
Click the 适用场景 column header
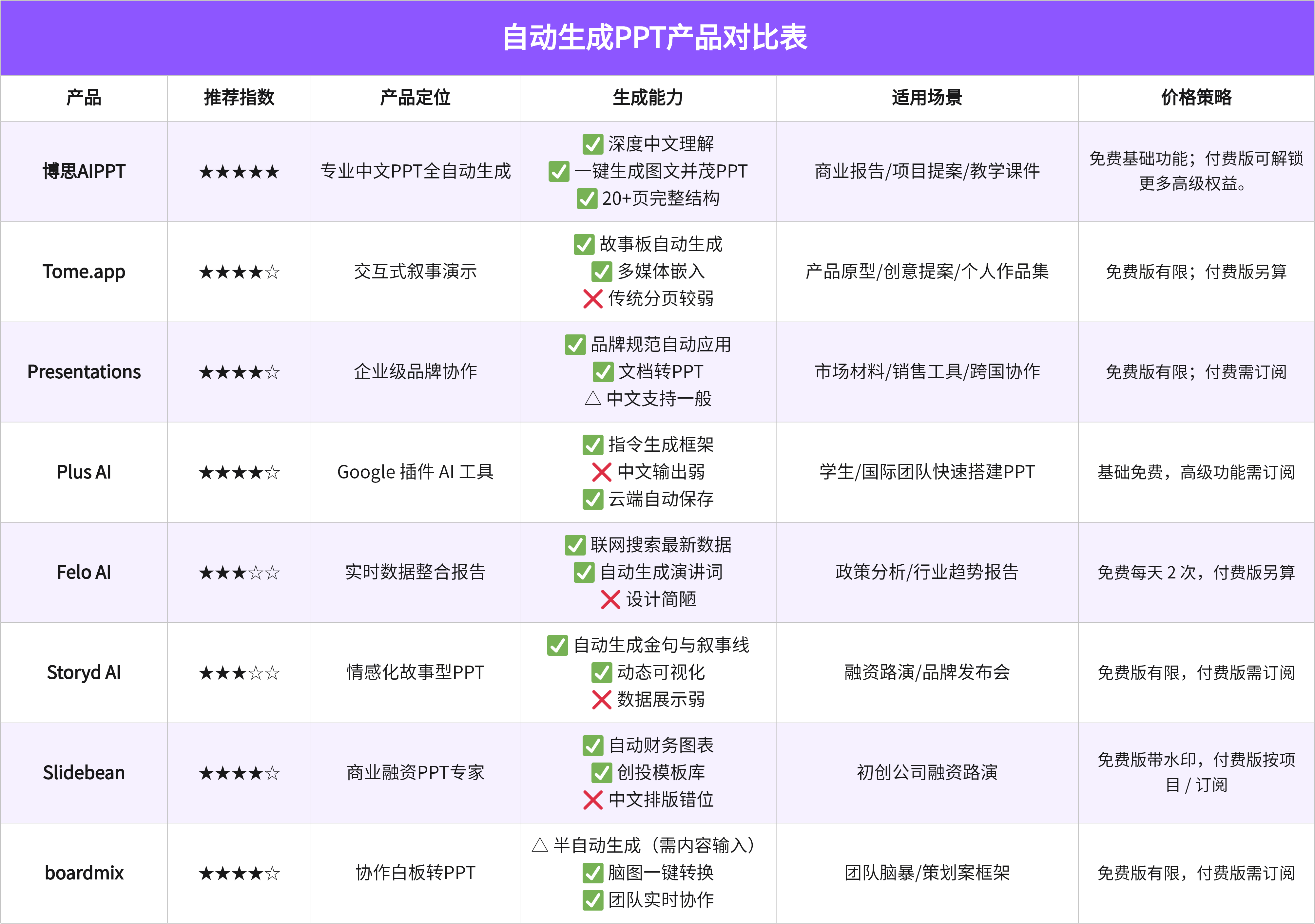coord(927,98)
